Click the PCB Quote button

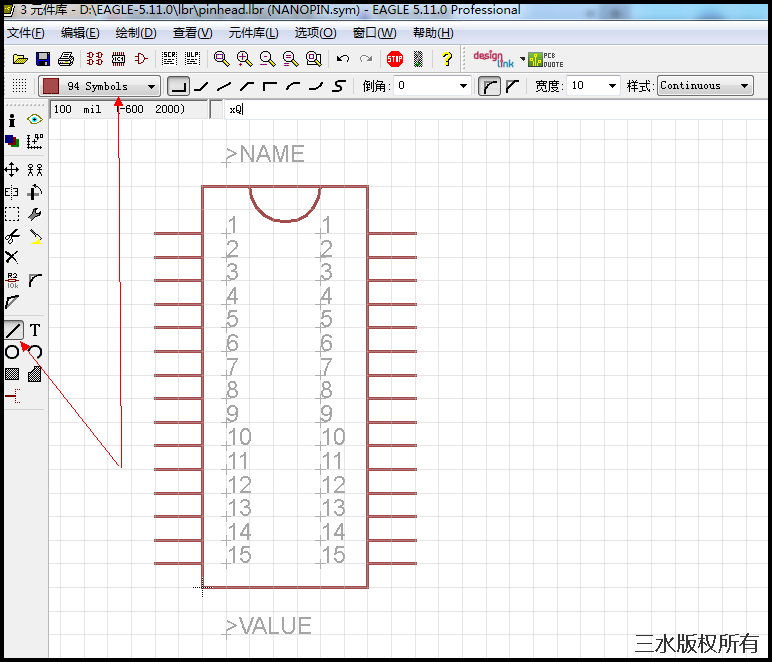tap(546, 59)
